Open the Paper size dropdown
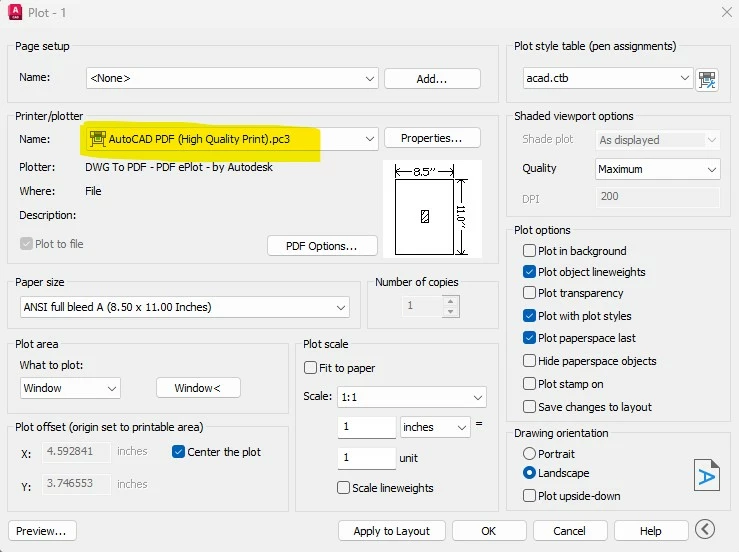 click(x=185, y=307)
